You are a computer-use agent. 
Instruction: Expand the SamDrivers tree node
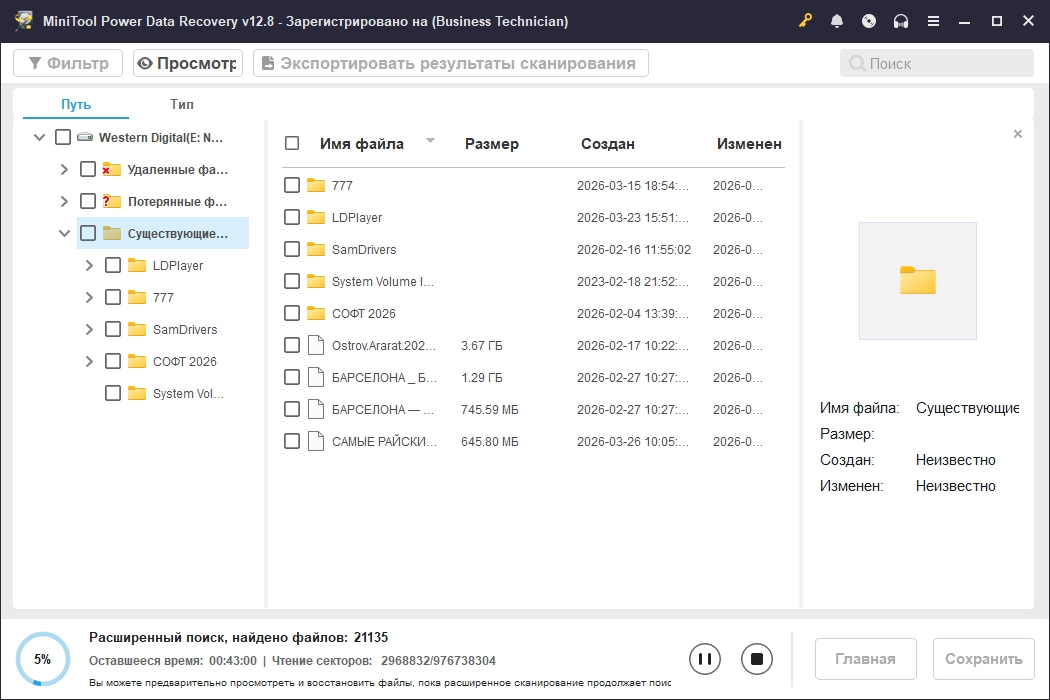[89, 330]
